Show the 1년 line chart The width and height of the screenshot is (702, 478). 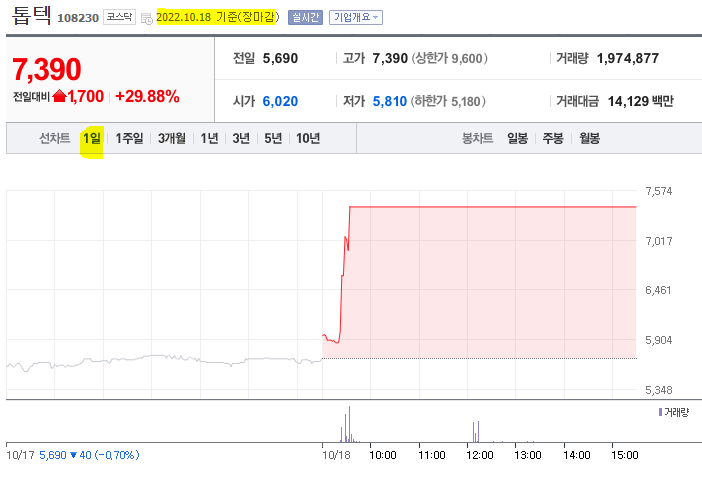[209, 138]
